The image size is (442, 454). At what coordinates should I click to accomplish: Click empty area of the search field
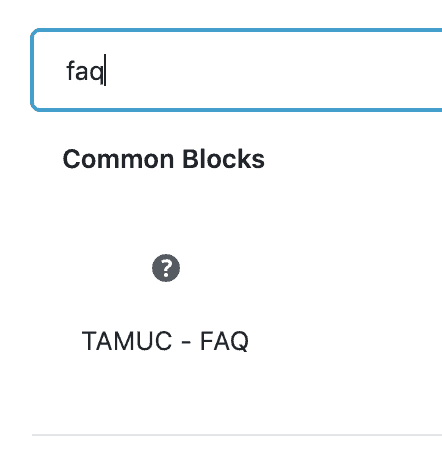(x=273, y=70)
